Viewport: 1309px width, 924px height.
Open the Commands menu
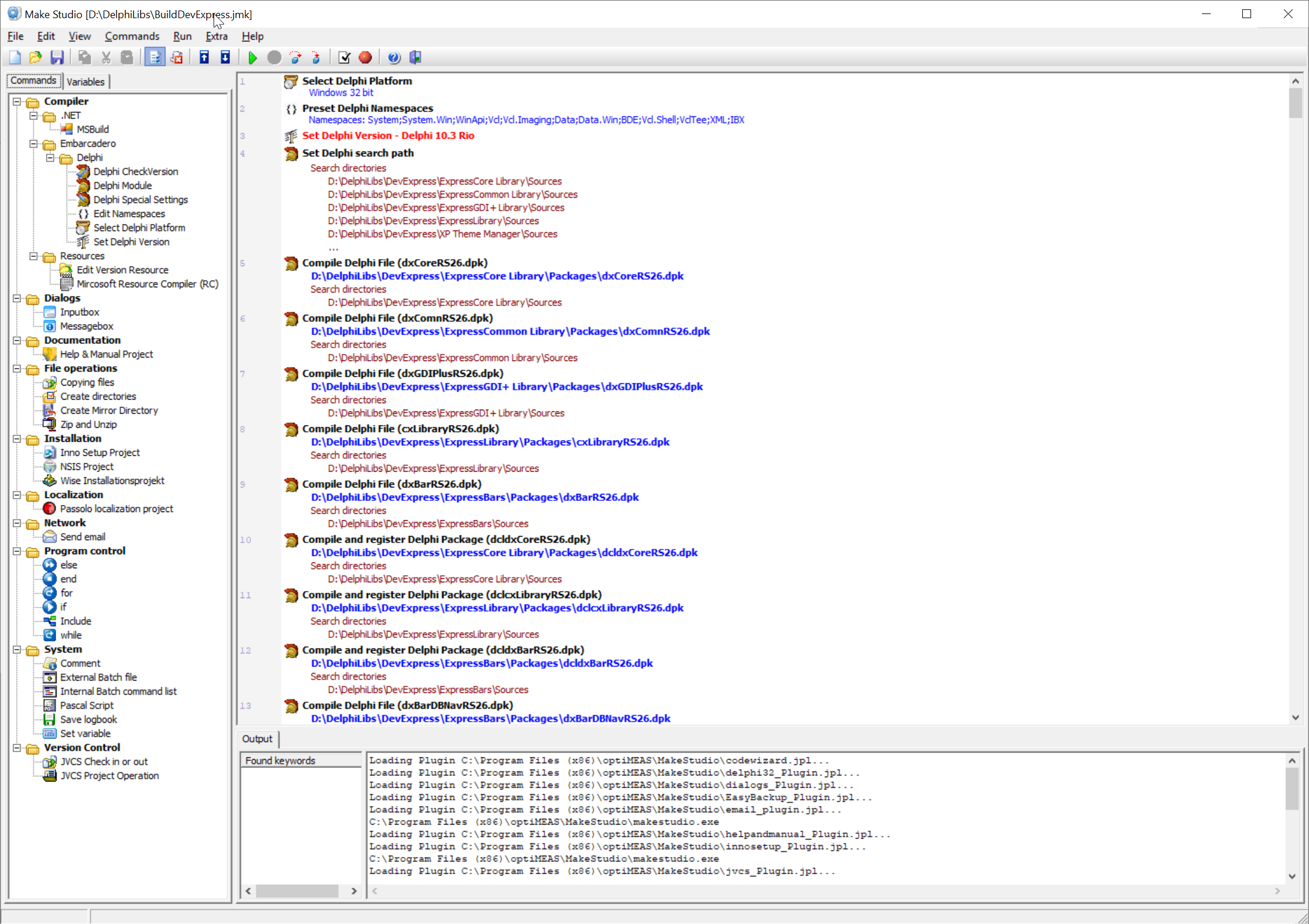click(132, 36)
